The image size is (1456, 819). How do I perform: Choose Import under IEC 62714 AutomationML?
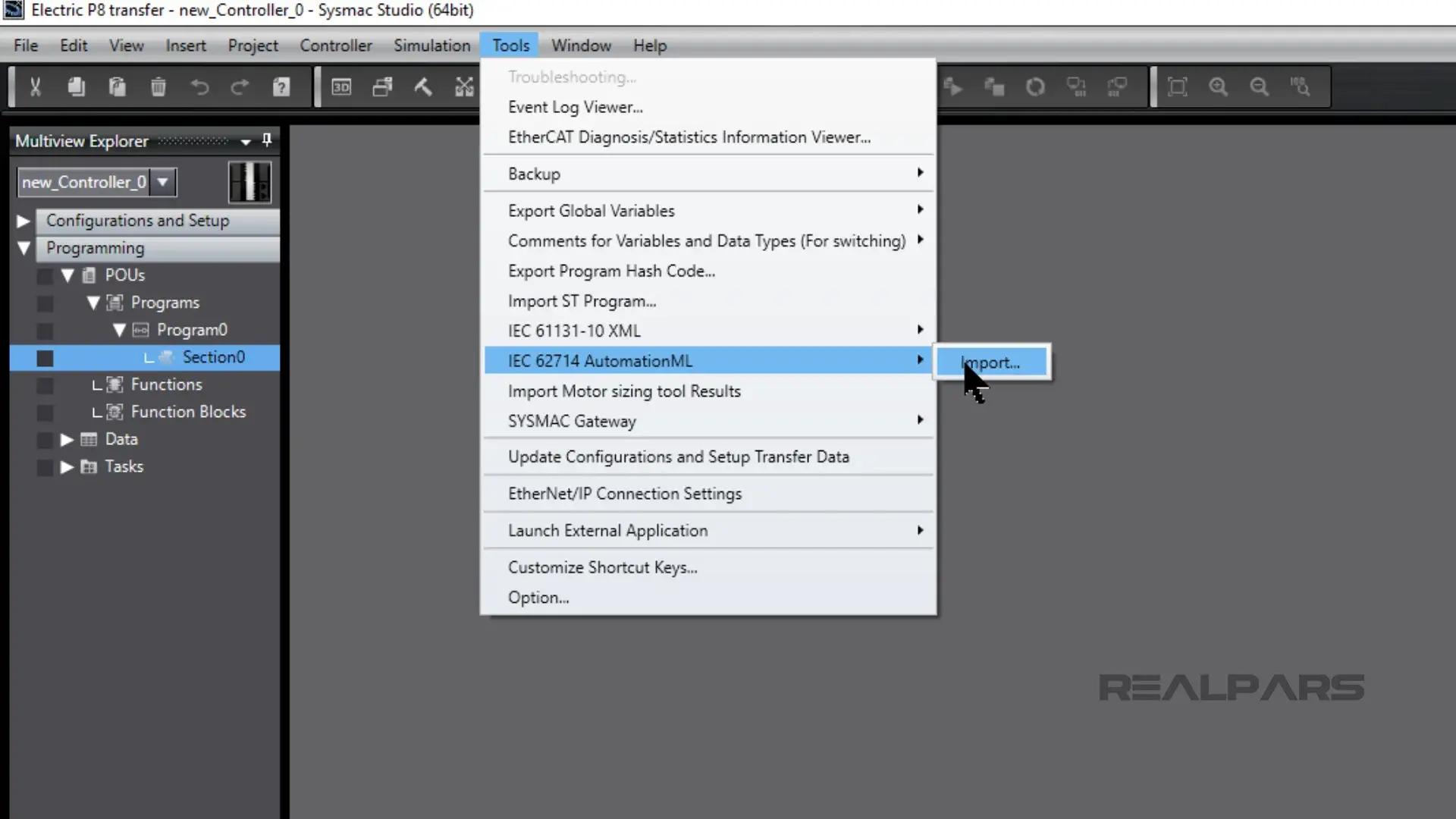pyautogui.click(x=993, y=362)
